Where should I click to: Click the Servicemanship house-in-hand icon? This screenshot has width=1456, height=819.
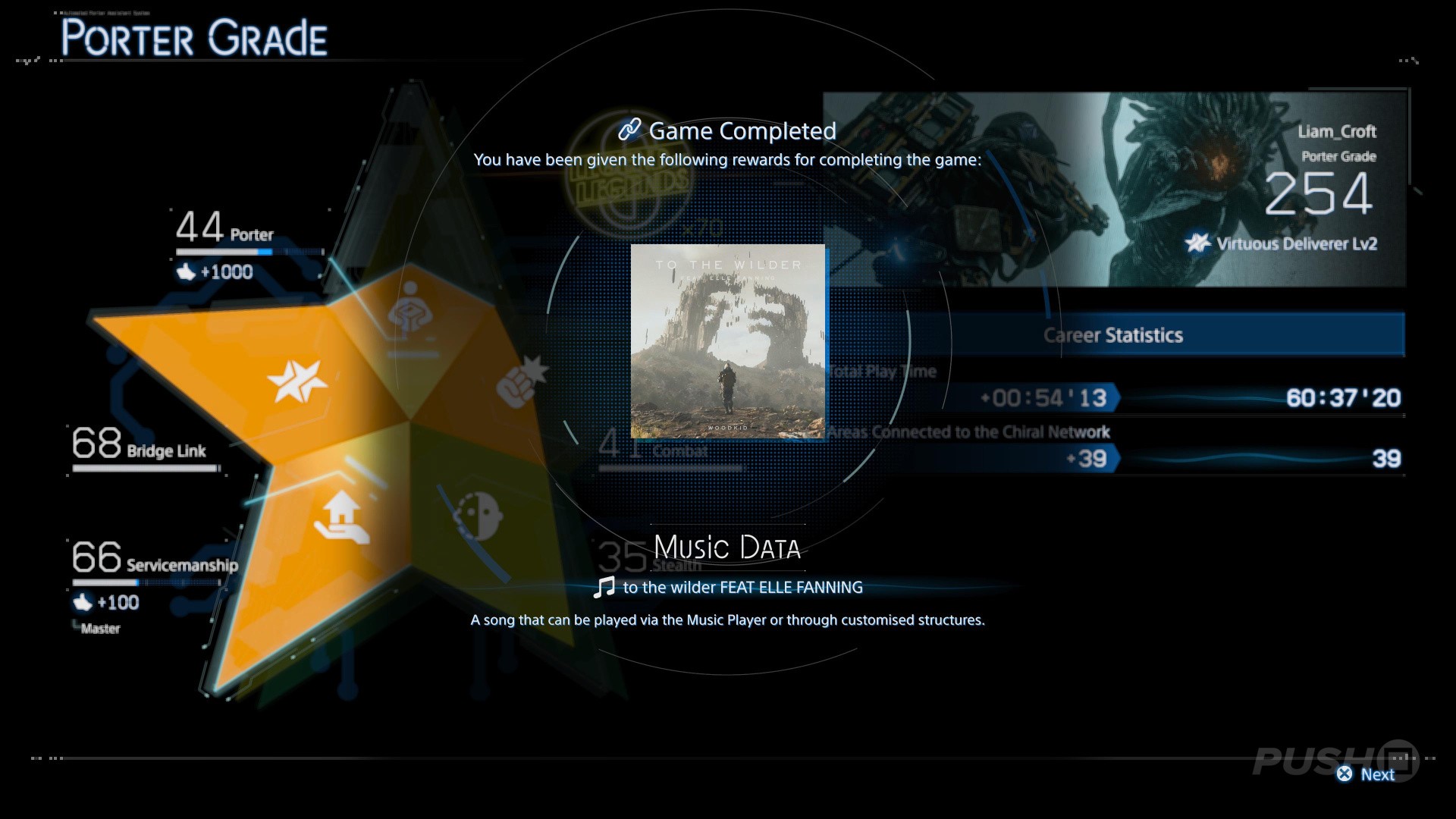(x=342, y=517)
